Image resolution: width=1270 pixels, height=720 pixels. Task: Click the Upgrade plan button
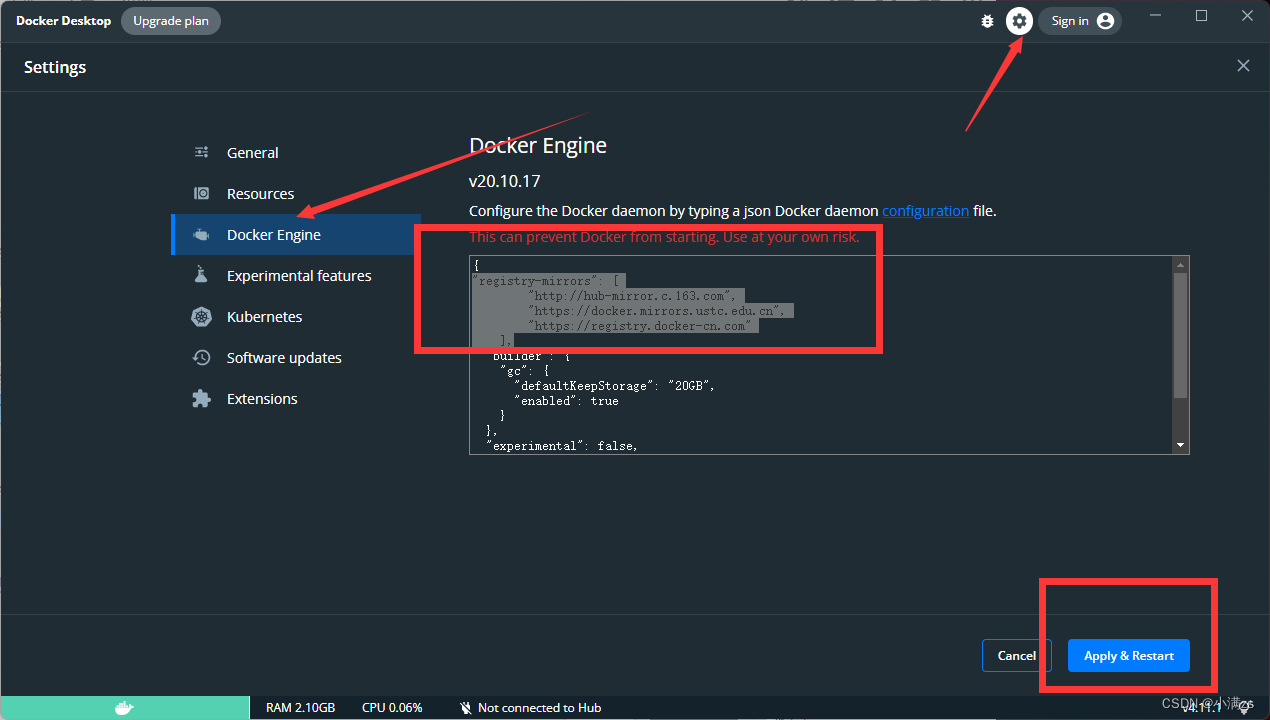170,20
